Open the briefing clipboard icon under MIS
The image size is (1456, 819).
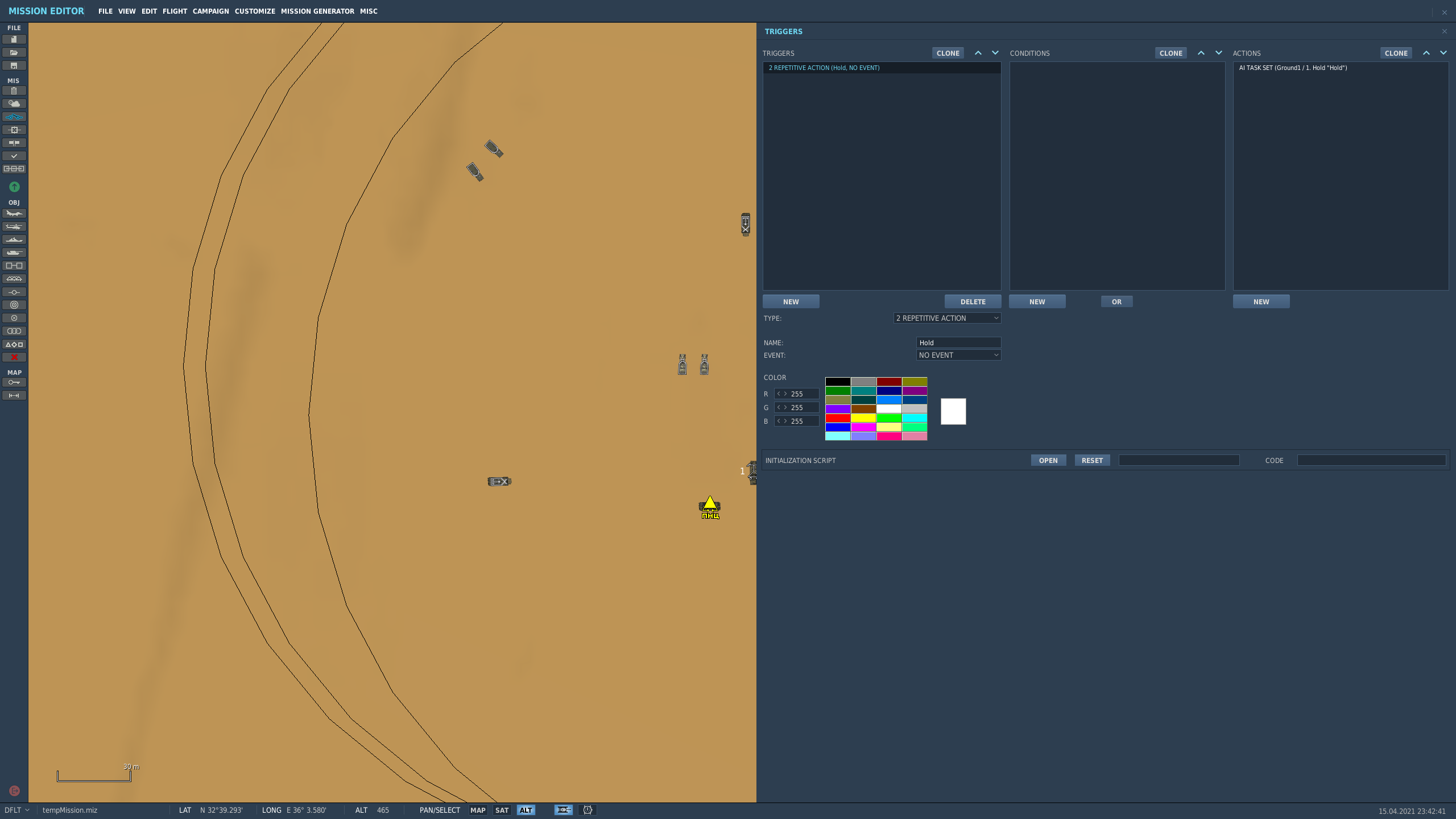coord(14,90)
